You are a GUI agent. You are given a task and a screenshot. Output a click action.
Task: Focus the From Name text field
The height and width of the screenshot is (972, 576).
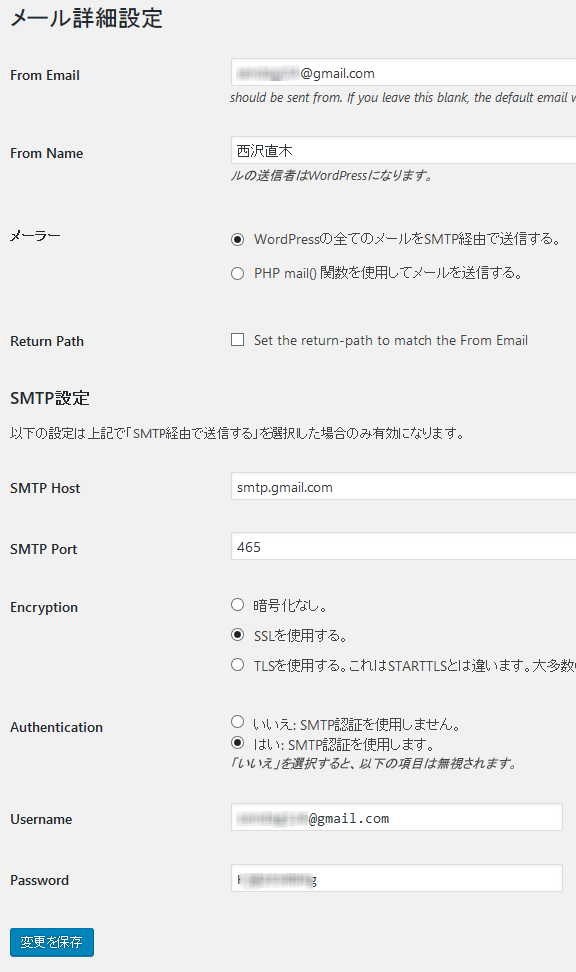(404, 150)
